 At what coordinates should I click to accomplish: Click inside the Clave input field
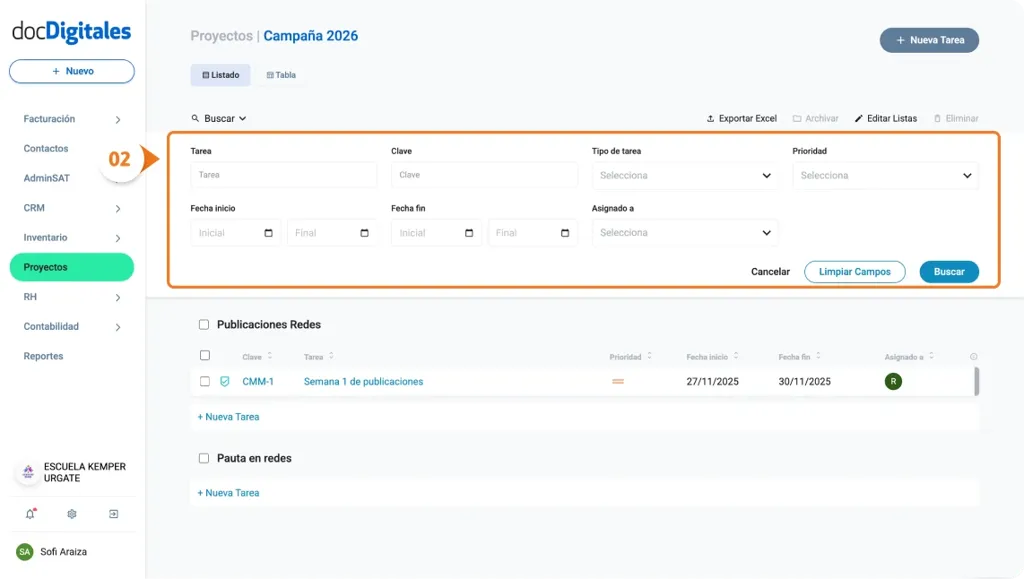(484, 175)
